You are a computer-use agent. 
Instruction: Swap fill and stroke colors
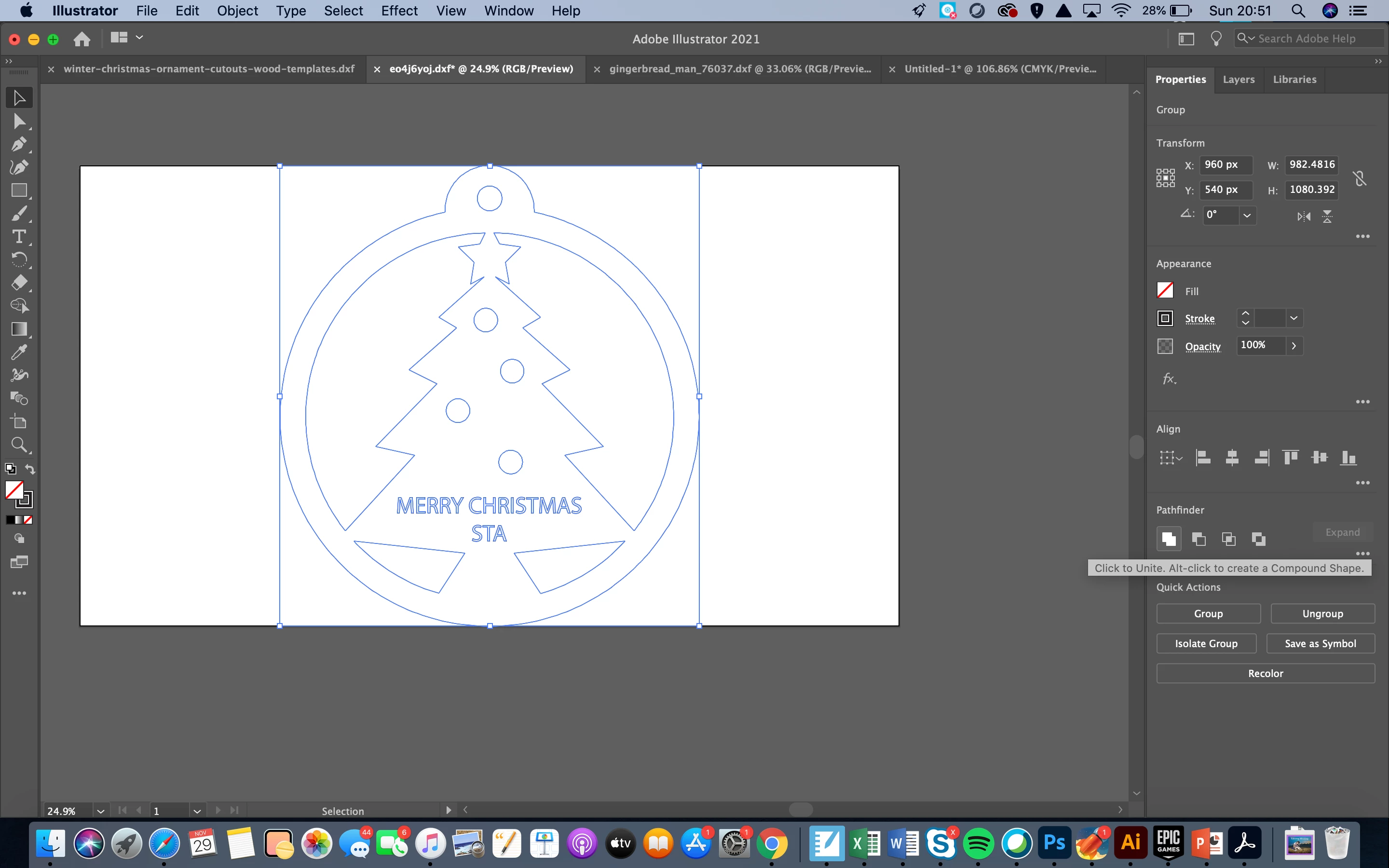click(30, 469)
